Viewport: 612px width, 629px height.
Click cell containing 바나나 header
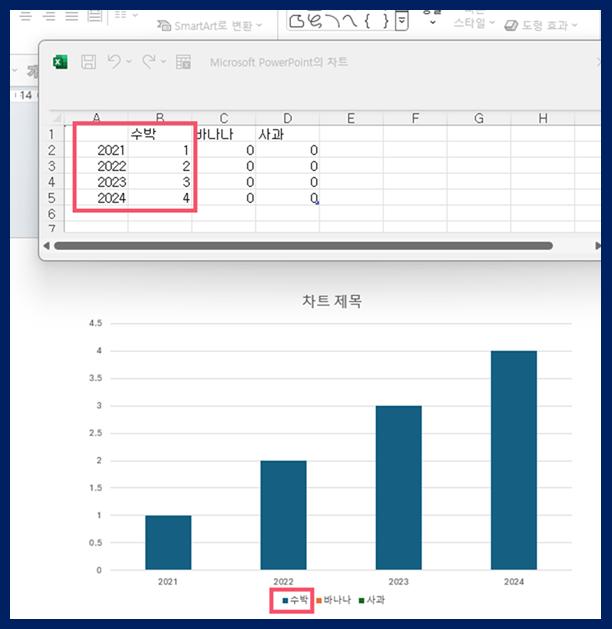point(224,134)
